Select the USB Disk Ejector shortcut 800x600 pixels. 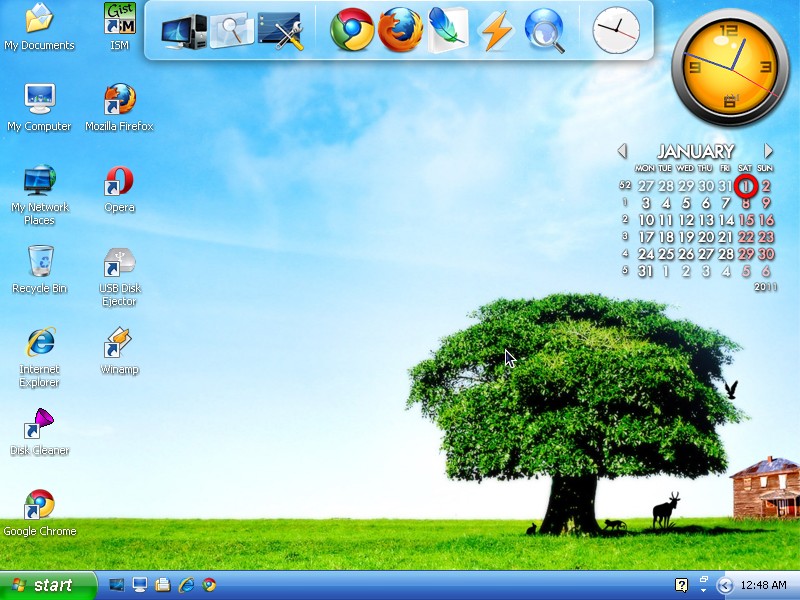[119, 277]
